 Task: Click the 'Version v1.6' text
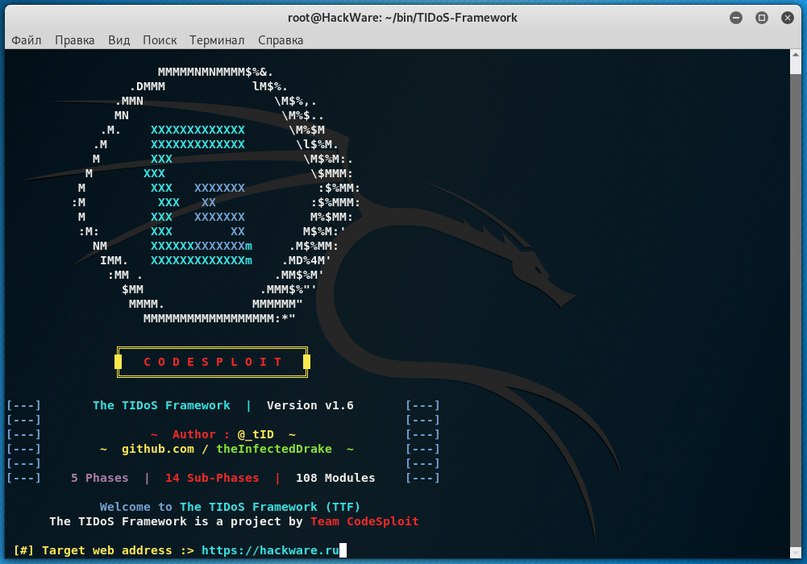(x=310, y=406)
